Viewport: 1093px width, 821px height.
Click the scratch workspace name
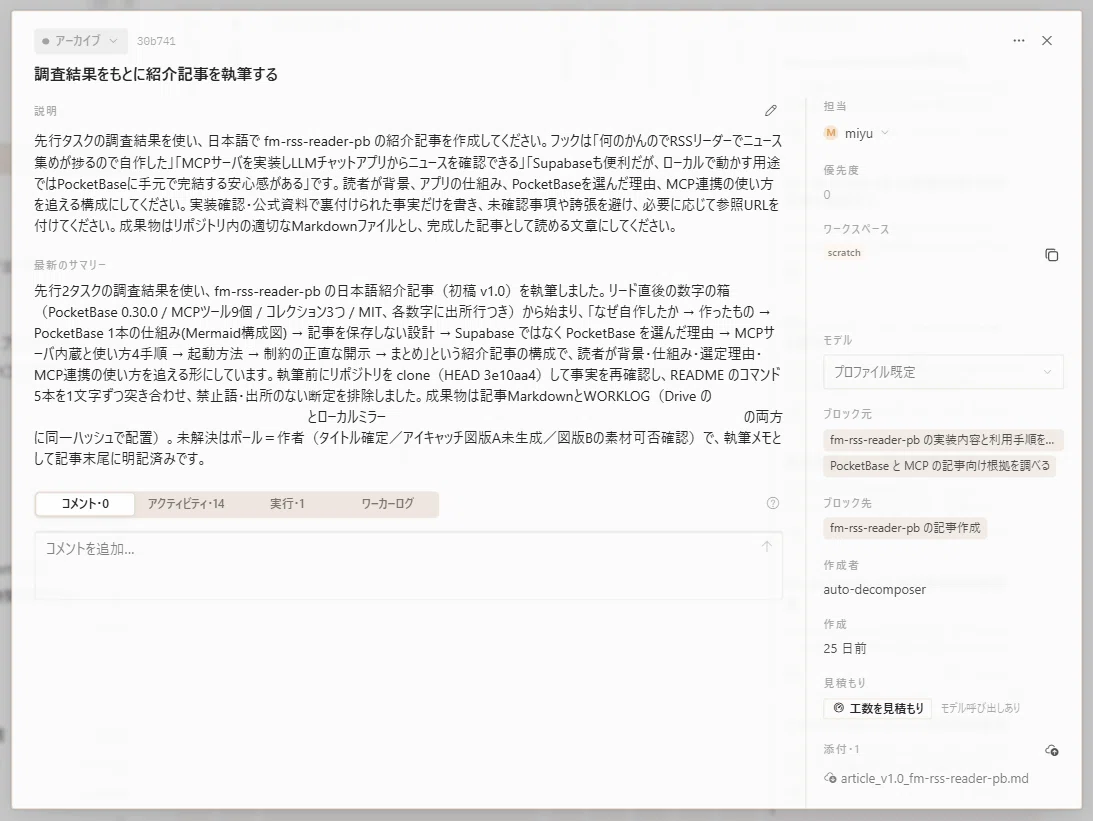(x=844, y=253)
